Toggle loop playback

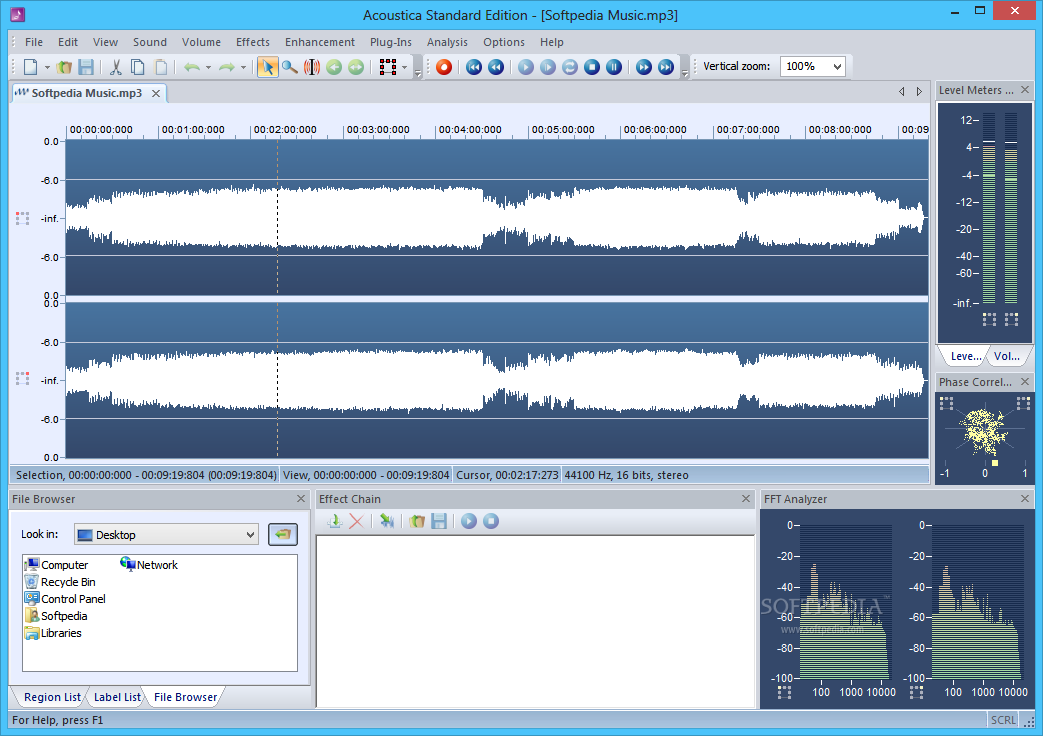tap(570, 67)
